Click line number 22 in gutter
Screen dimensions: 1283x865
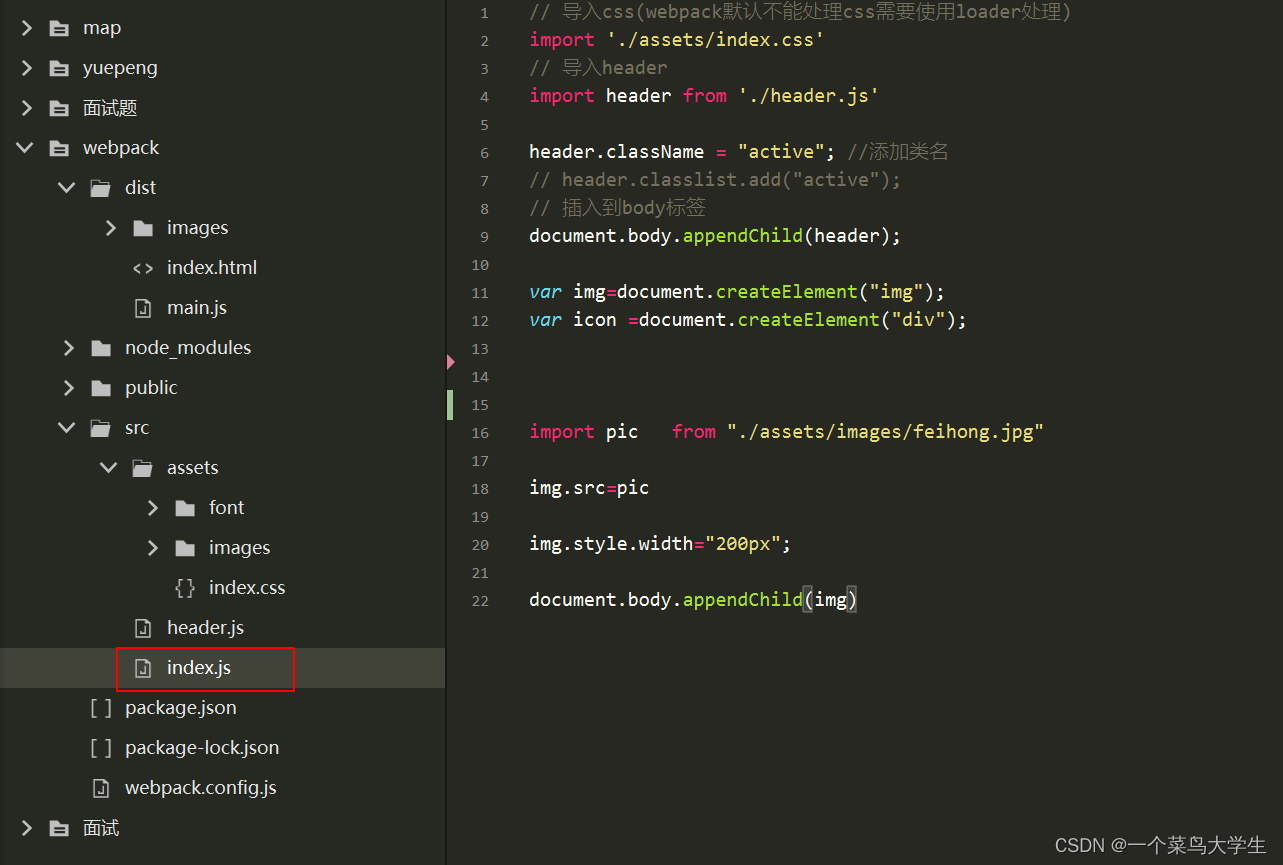tap(480, 601)
